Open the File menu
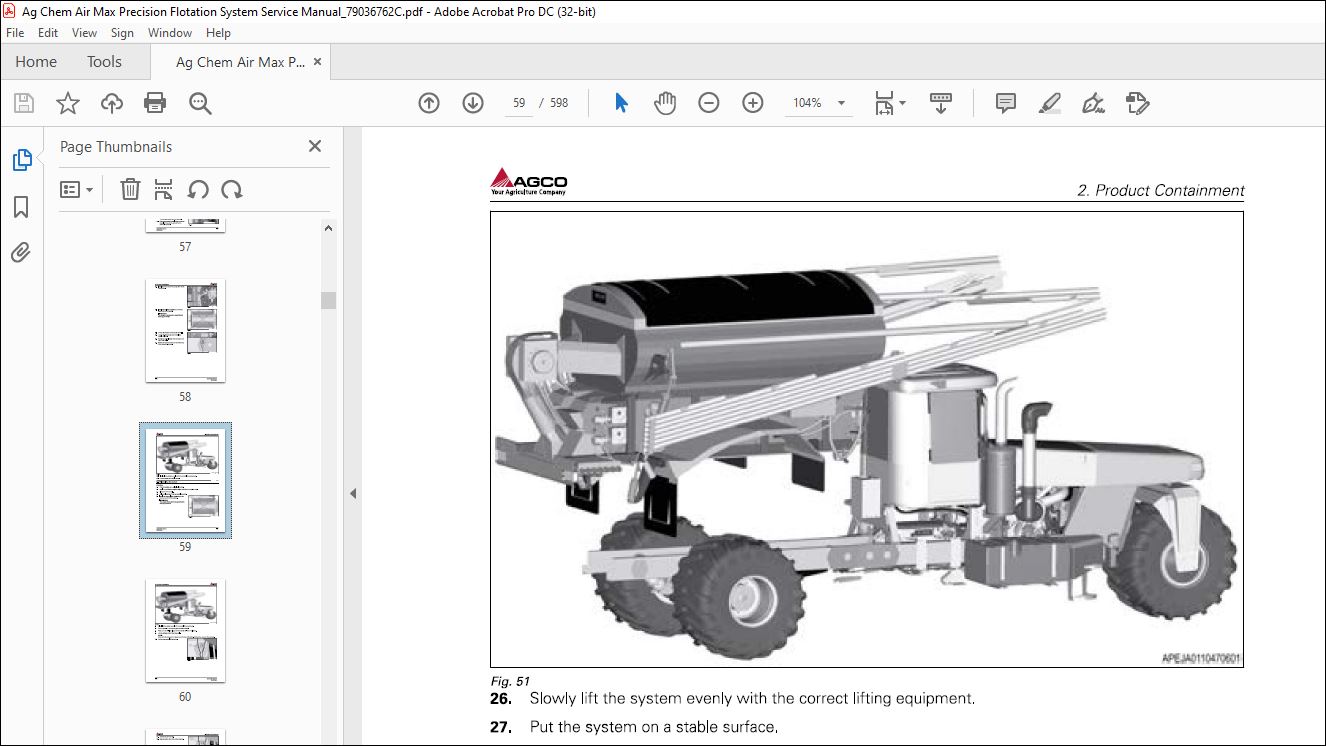Image resolution: width=1326 pixels, height=746 pixels. tap(15, 33)
